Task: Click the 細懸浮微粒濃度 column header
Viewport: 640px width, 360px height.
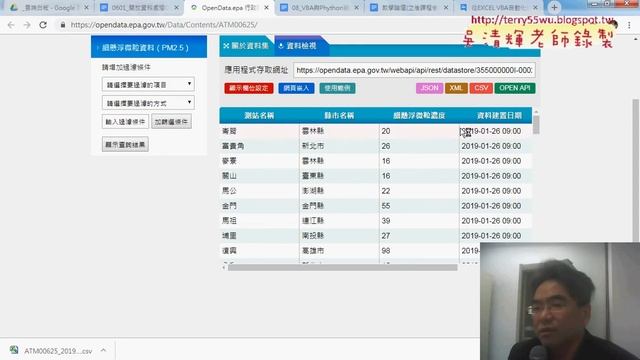Action: point(419,116)
